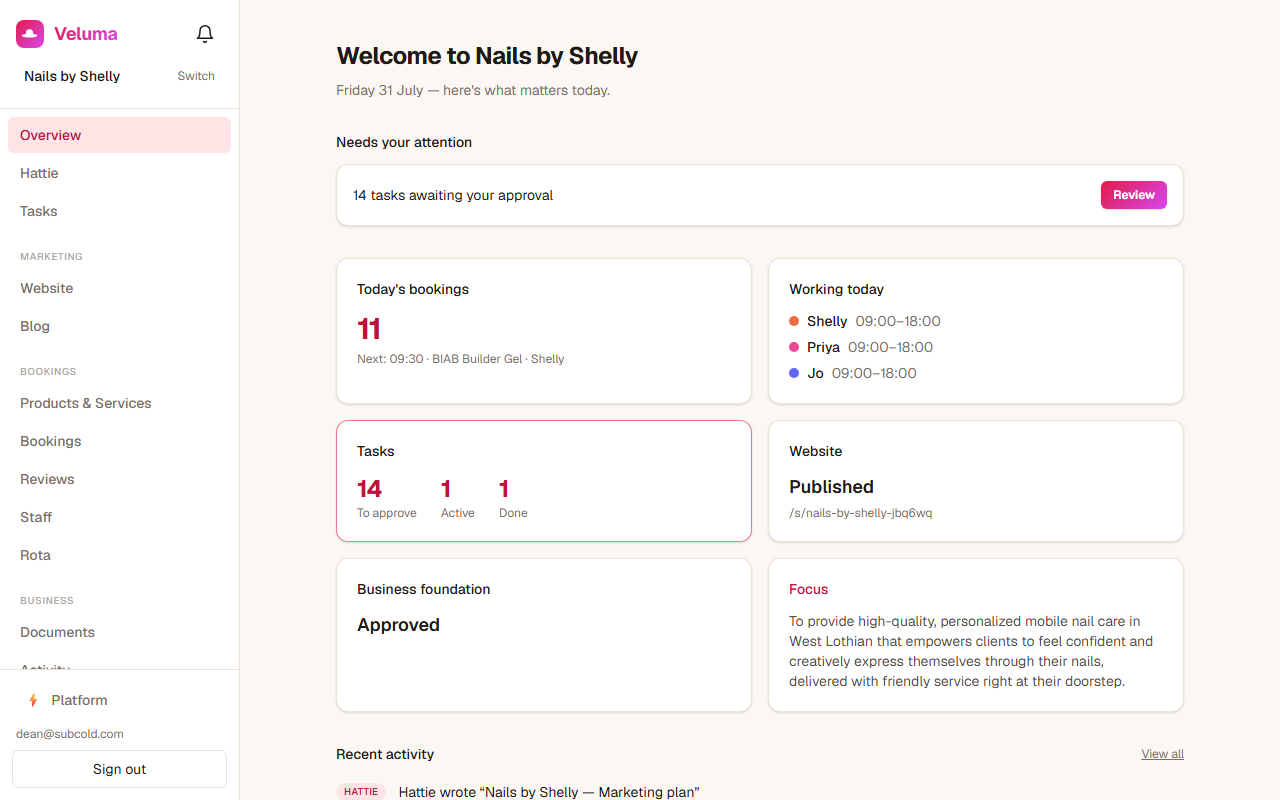Screen dimensions: 1280x800
Task: Click Priya's pink status dot
Action: [x=794, y=347]
